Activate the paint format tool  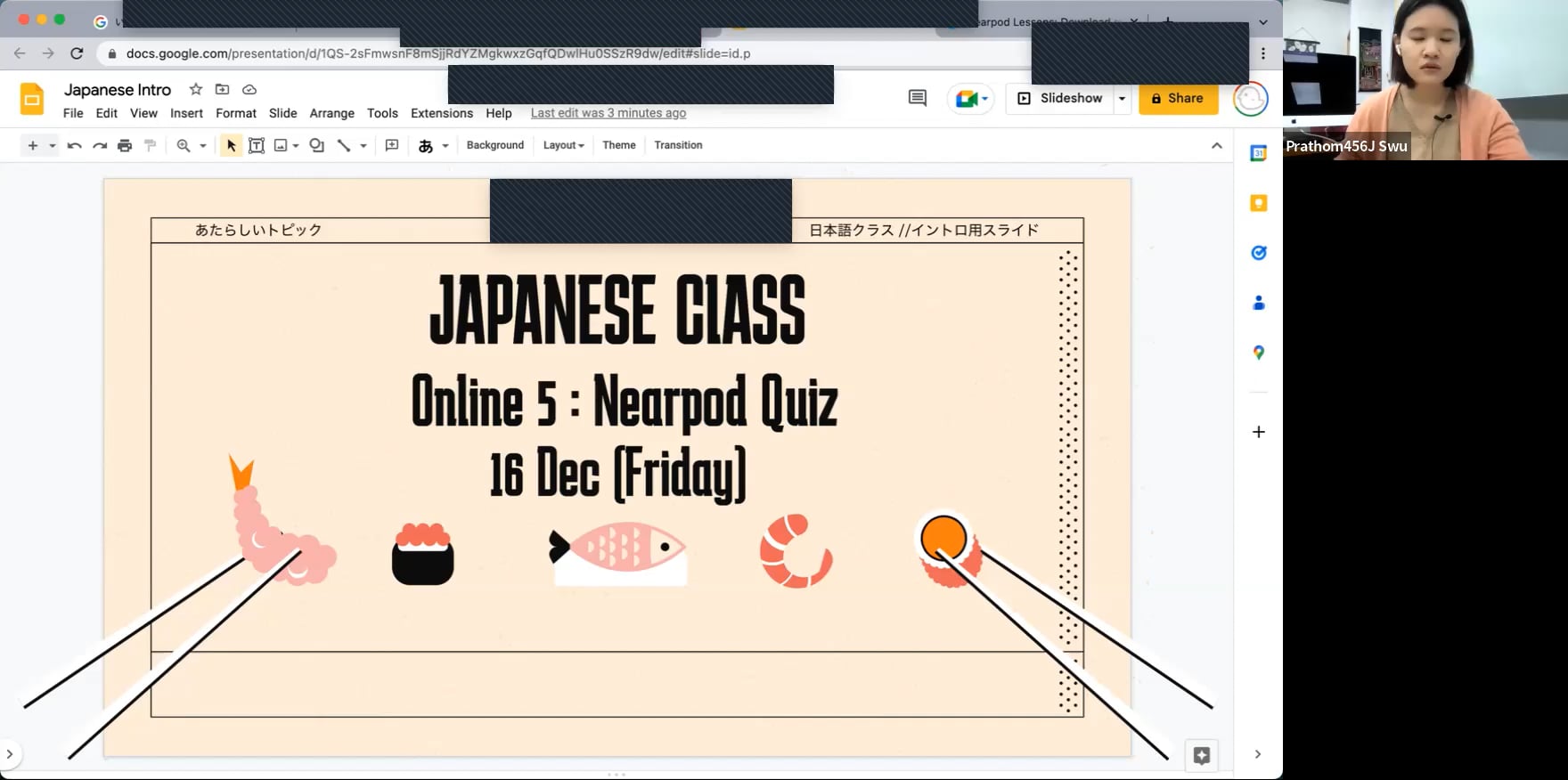[x=150, y=145]
